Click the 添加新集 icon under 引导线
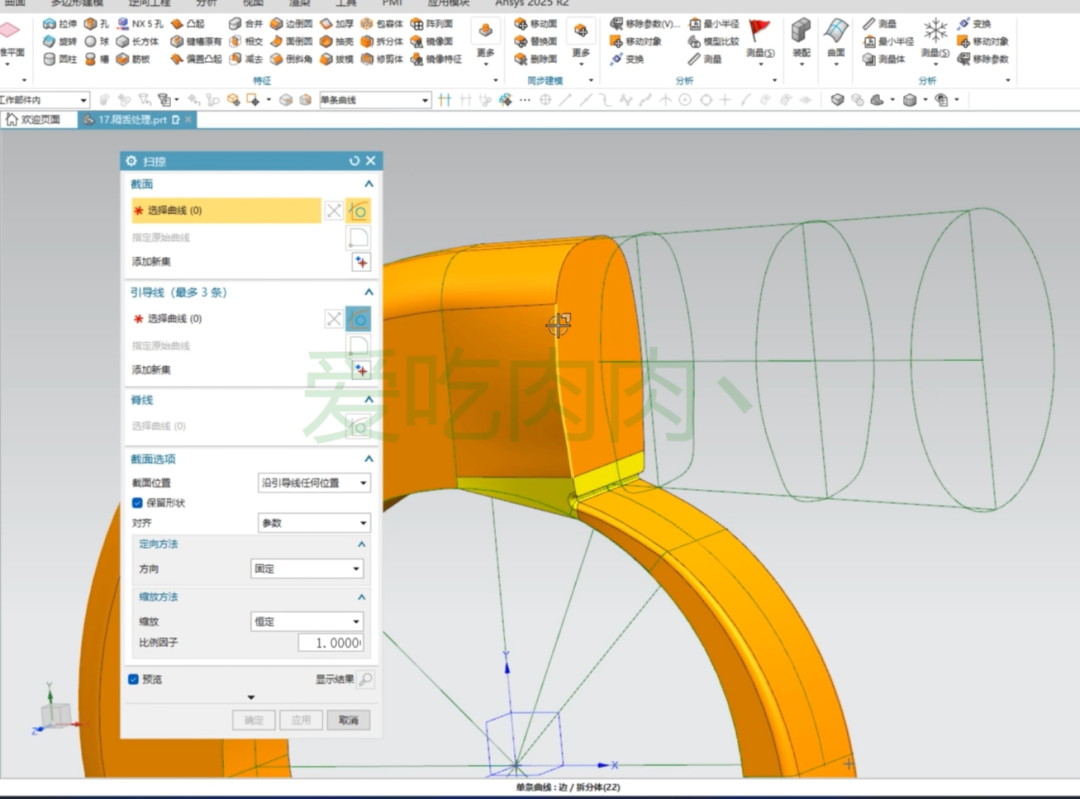 (x=362, y=370)
